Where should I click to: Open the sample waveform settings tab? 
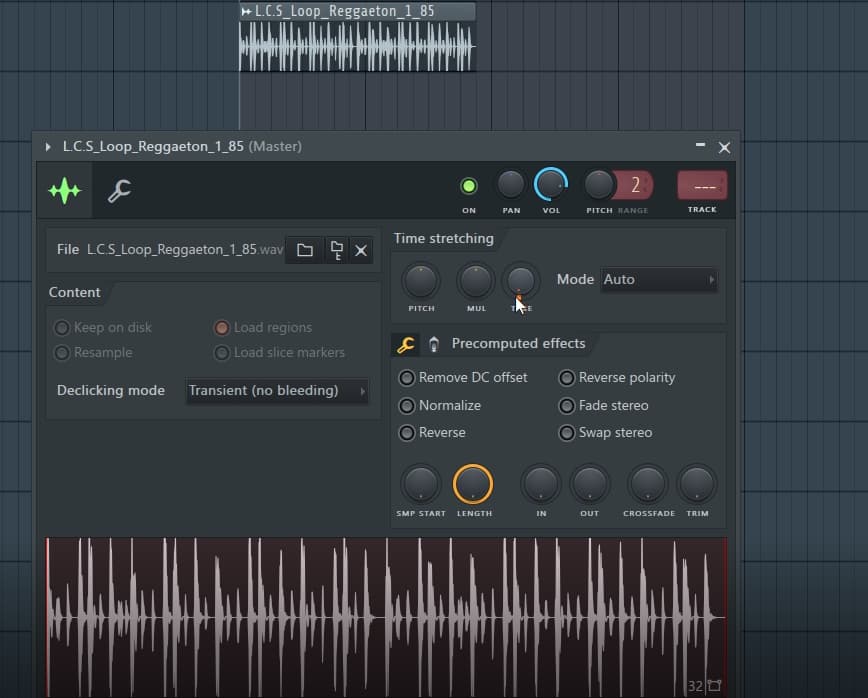point(65,190)
